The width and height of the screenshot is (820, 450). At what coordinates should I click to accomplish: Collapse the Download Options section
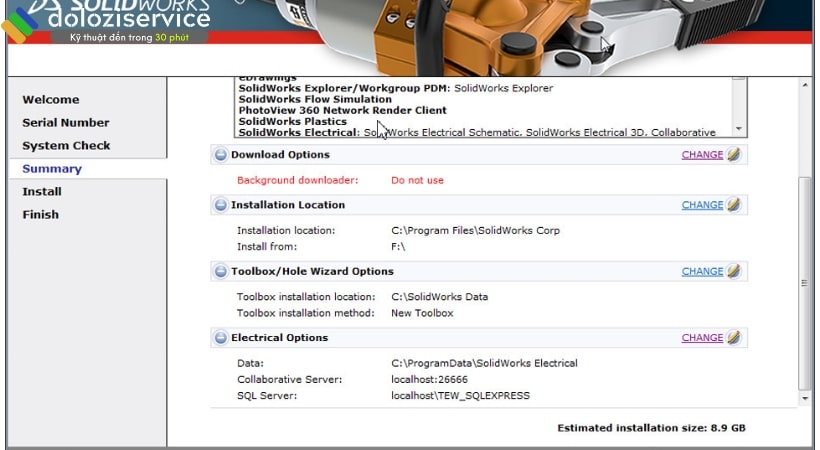tap(221, 155)
